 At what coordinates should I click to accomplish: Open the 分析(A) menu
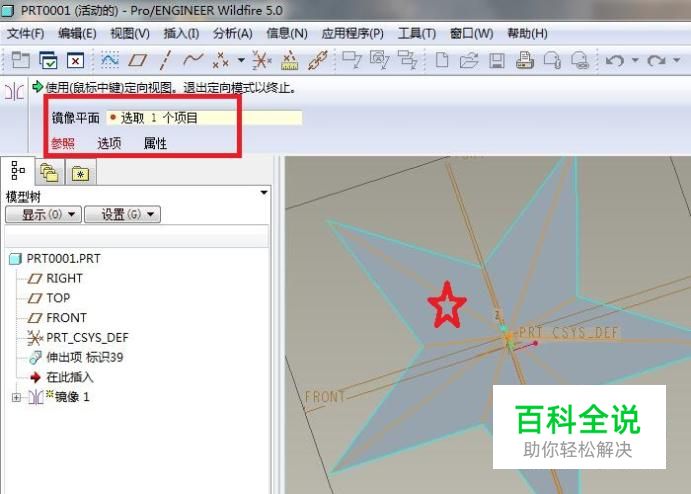[x=233, y=33]
